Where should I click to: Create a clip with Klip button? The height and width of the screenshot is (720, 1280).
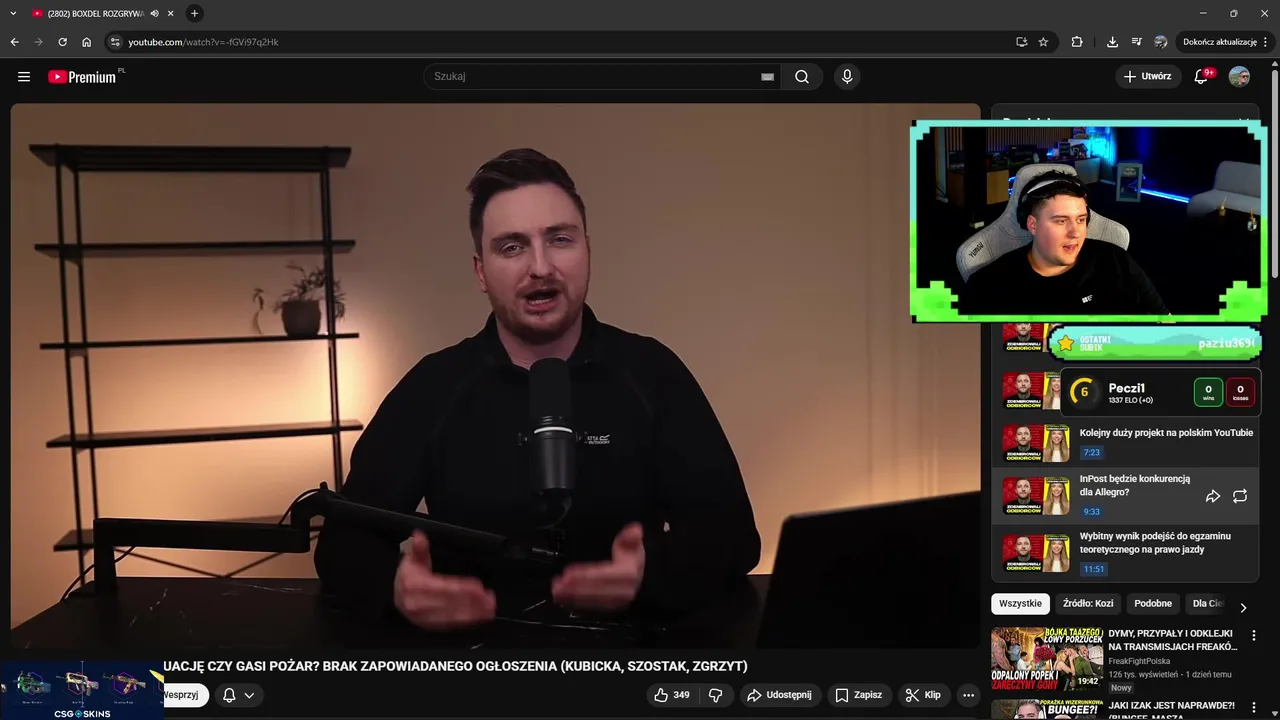923,695
